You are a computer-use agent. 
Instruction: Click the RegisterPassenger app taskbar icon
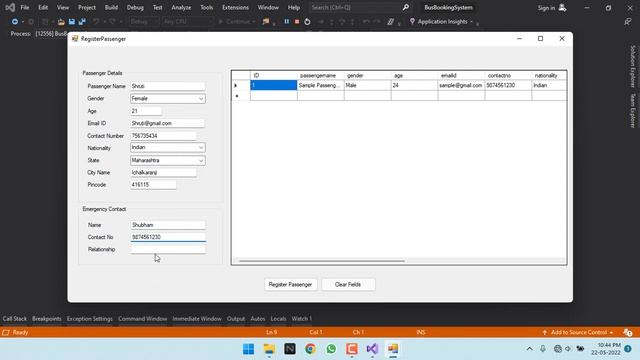pos(393,349)
